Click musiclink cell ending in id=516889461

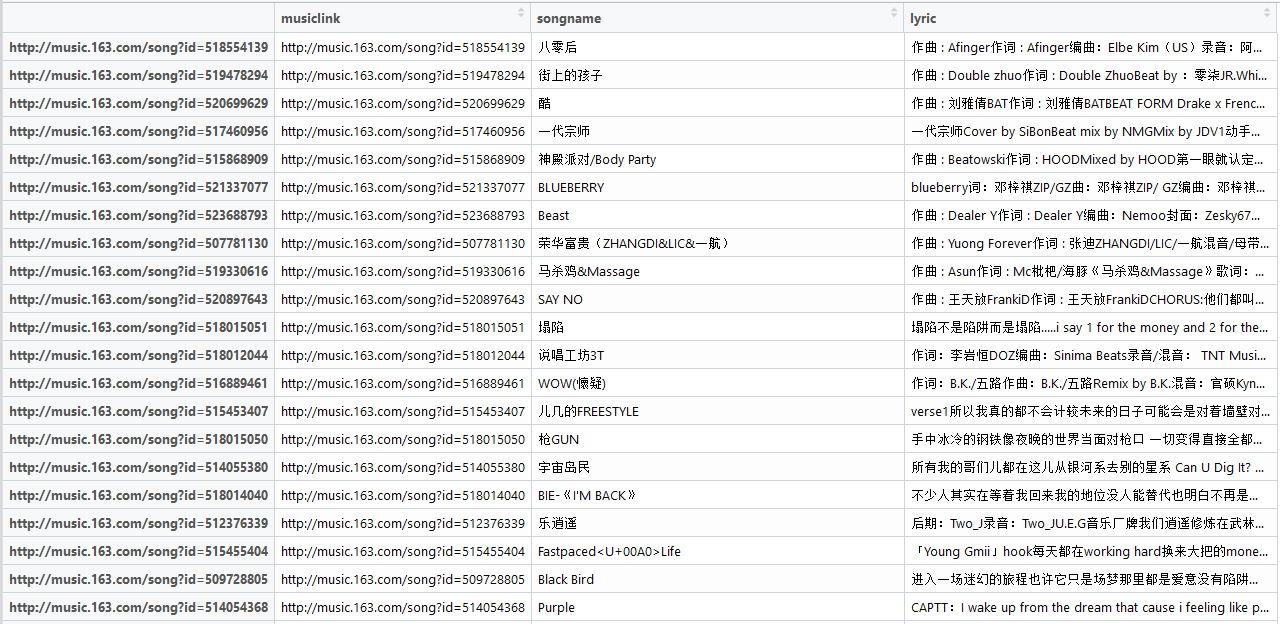click(x=403, y=383)
